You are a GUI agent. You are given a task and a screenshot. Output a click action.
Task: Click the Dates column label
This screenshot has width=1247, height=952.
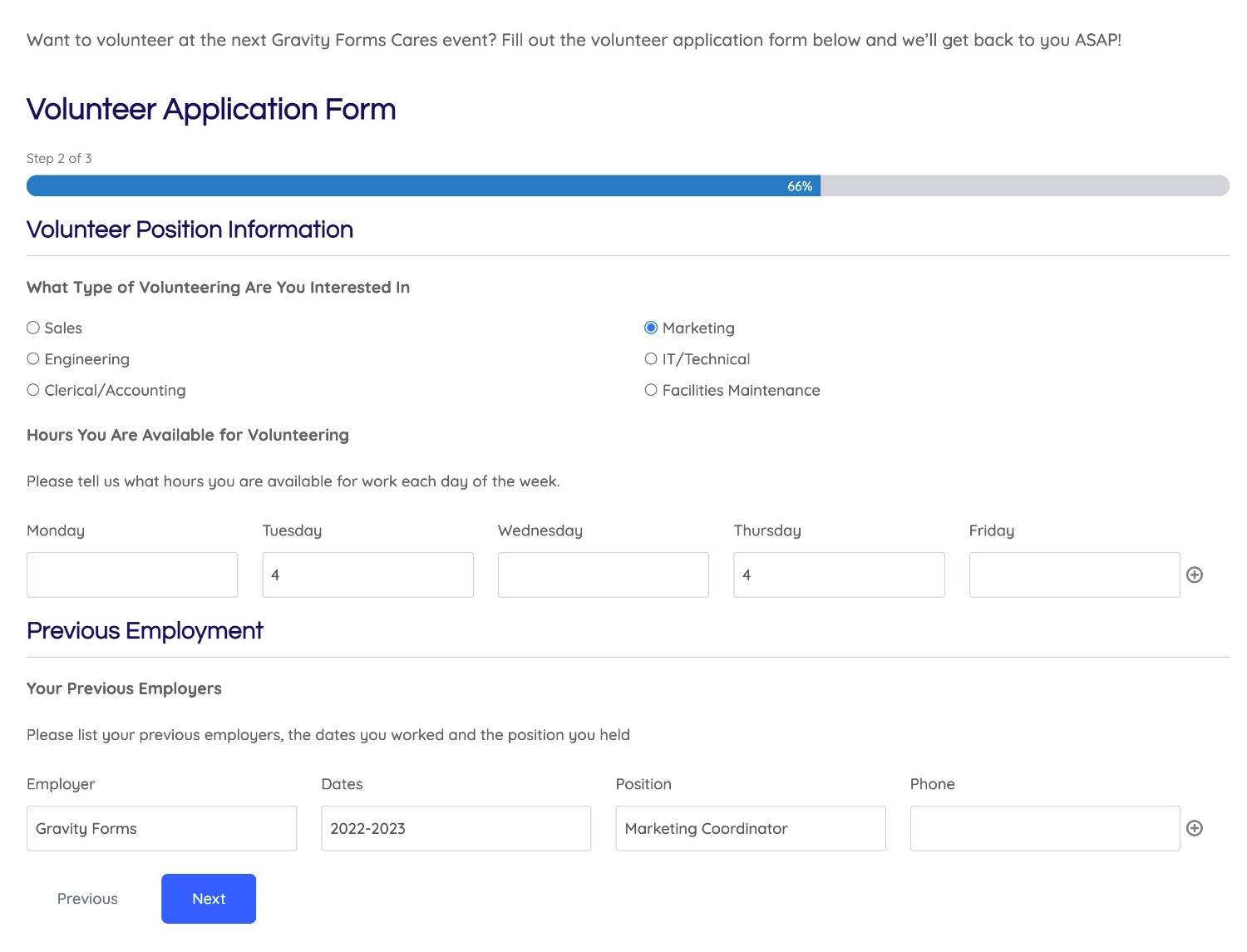tap(343, 784)
